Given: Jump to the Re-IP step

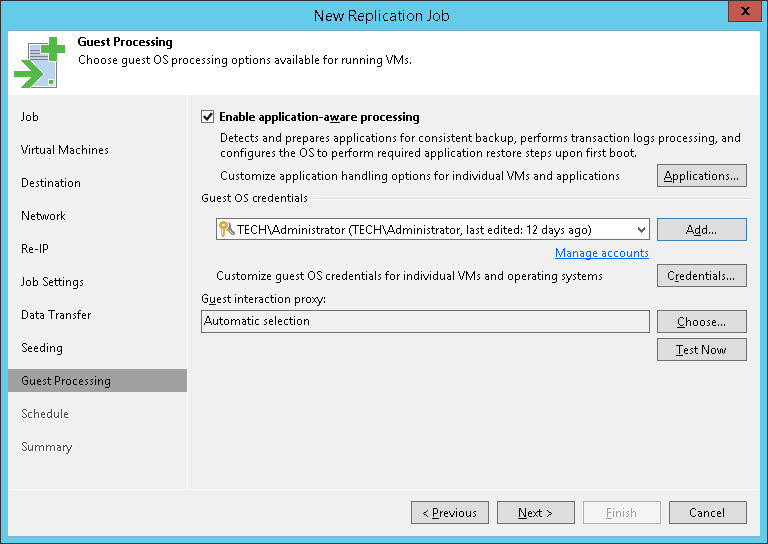Looking at the screenshot, I should point(36,249).
